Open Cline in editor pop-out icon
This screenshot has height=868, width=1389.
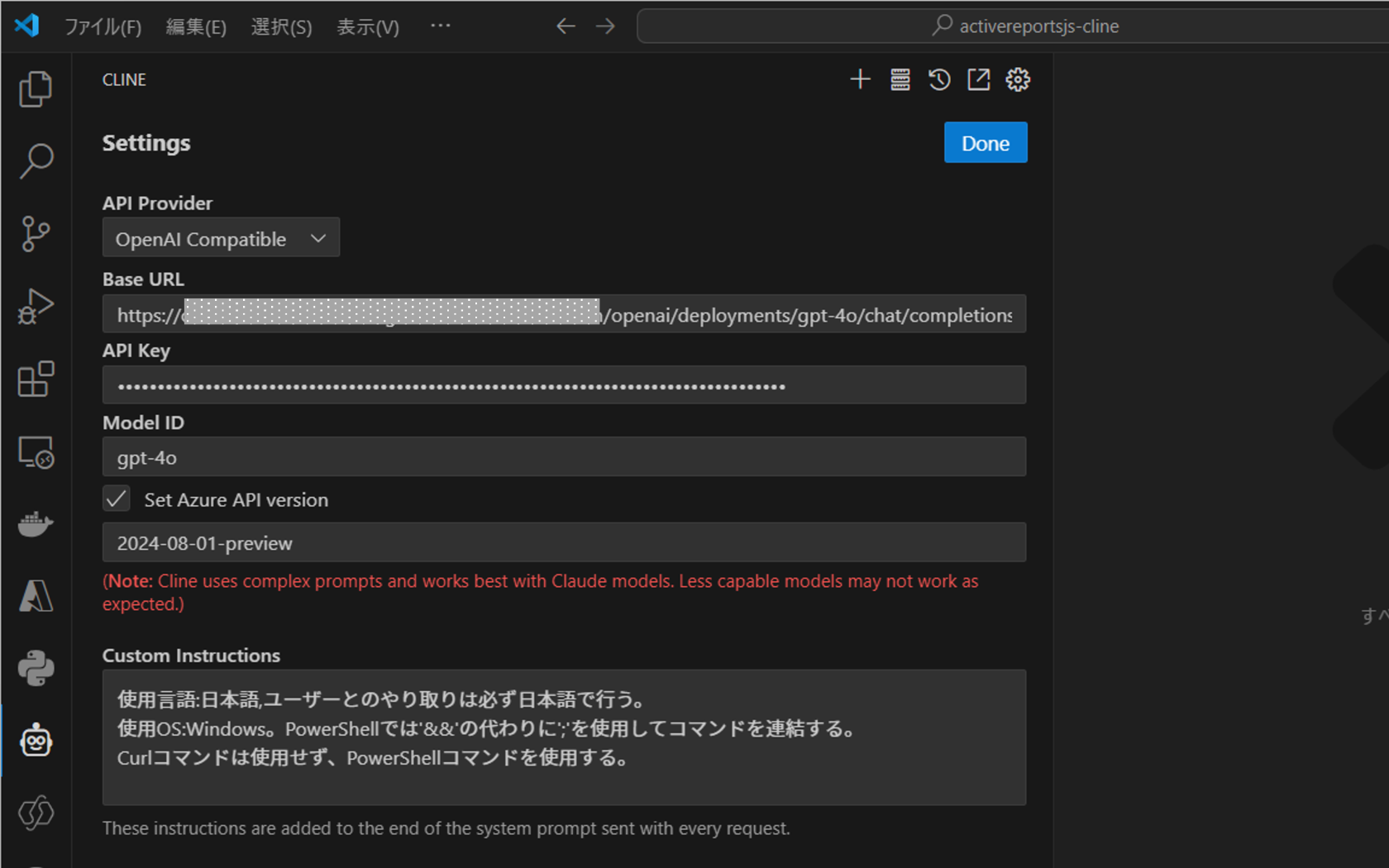point(979,79)
